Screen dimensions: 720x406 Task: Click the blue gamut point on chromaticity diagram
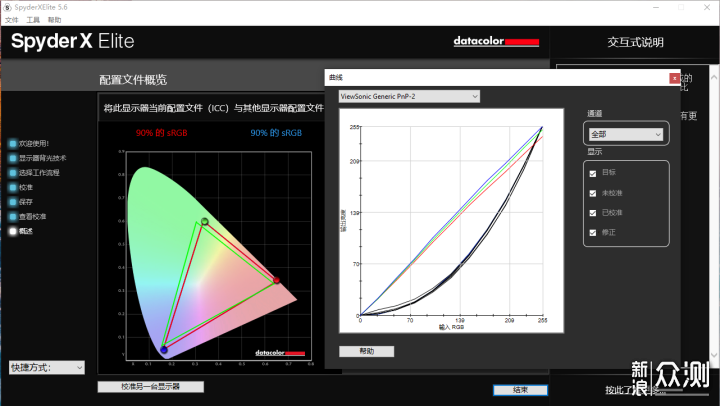(x=164, y=350)
